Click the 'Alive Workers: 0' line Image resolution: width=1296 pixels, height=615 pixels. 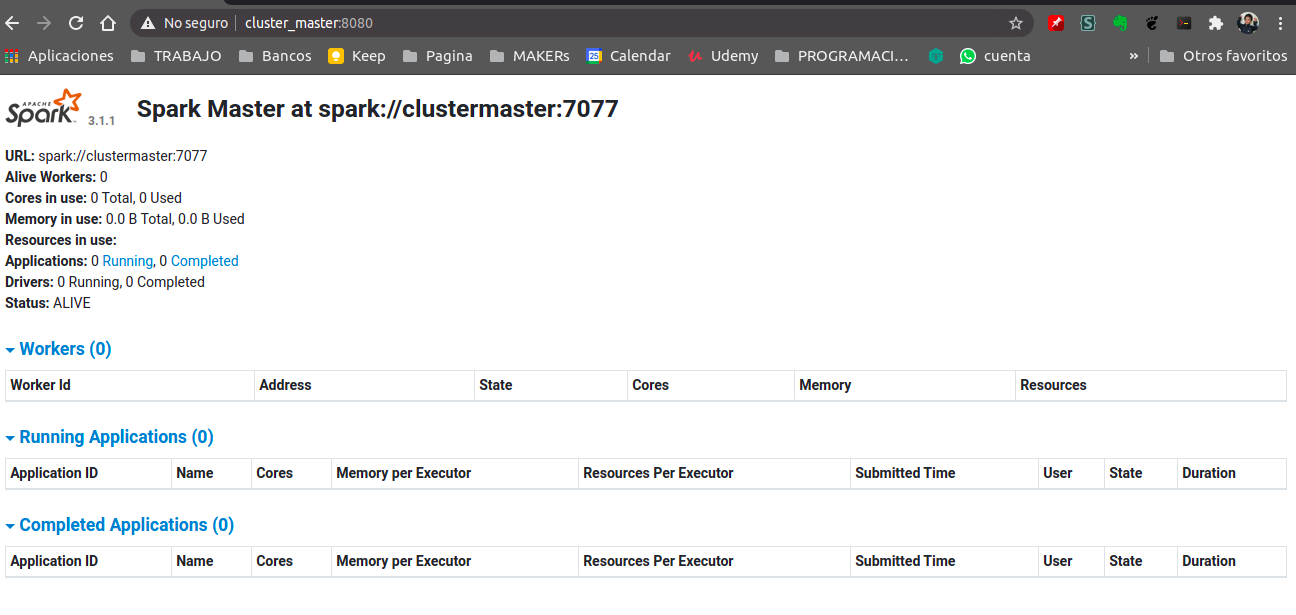tap(56, 177)
